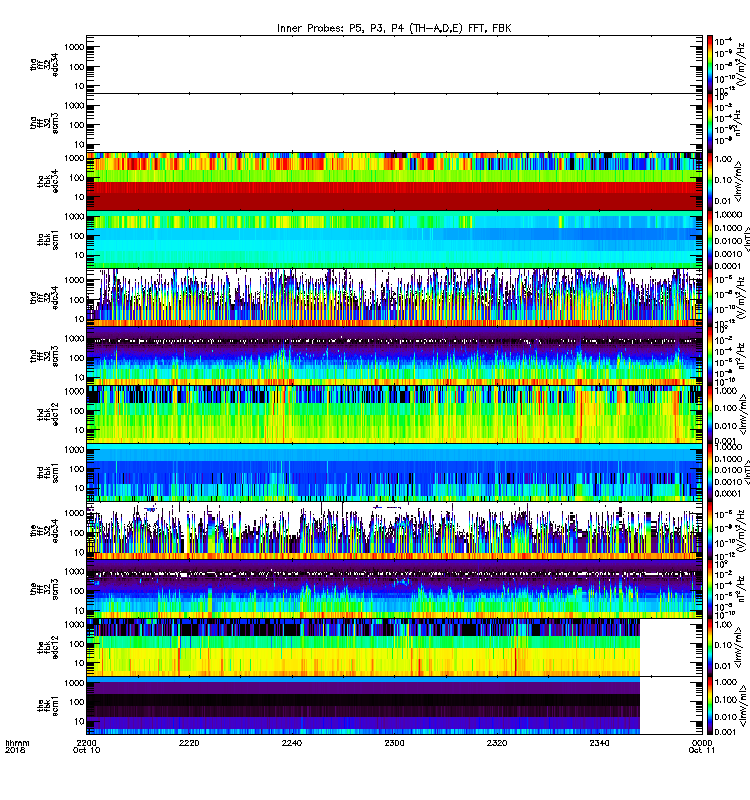Select the 2220 time tick label

pyautogui.click(x=189, y=743)
